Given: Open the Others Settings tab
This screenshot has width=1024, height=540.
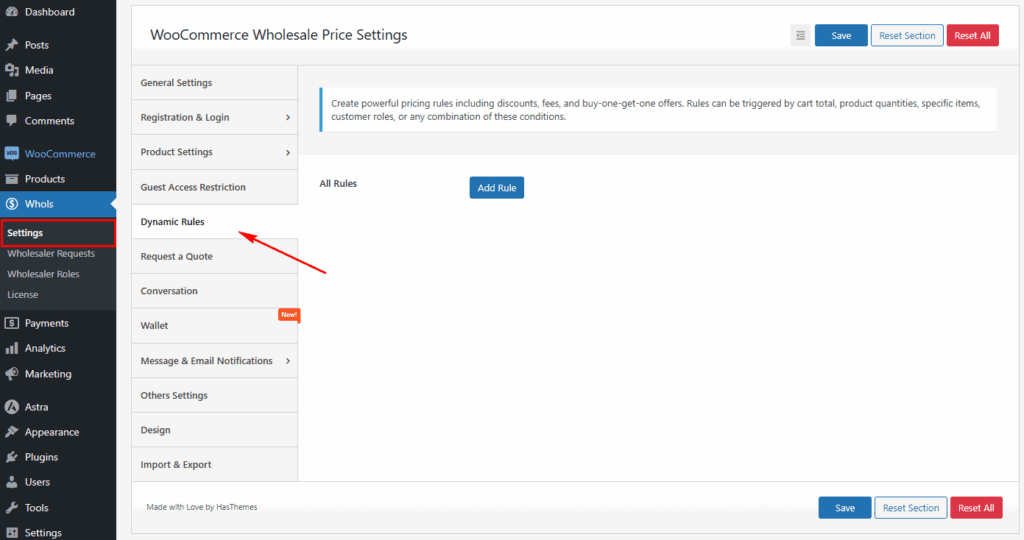Looking at the screenshot, I should pyautogui.click(x=214, y=395).
